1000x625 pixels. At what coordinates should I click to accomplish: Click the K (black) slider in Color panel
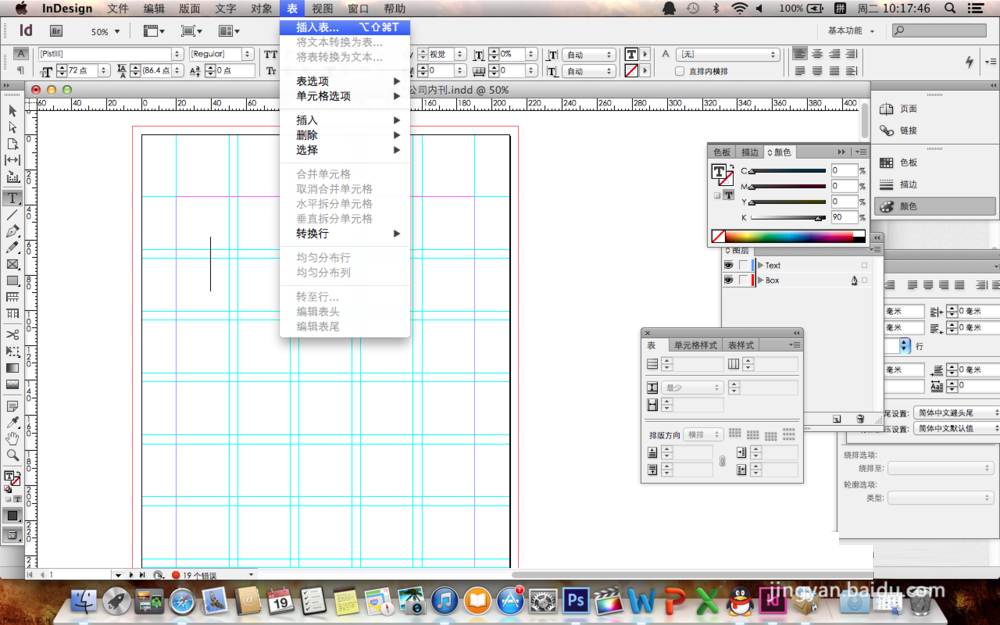788,218
